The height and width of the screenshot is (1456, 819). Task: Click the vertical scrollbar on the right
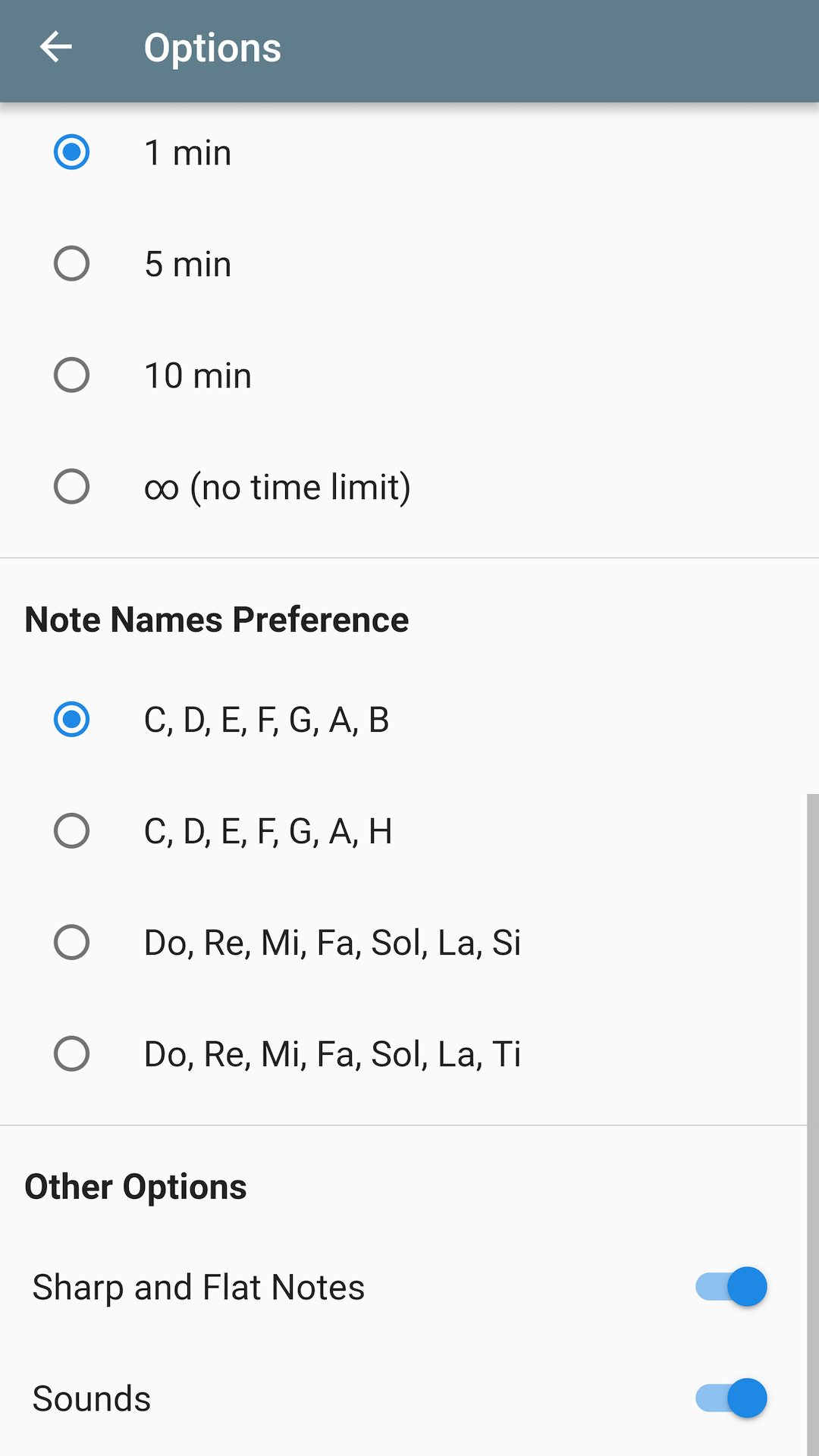[x=812, y=1122]
